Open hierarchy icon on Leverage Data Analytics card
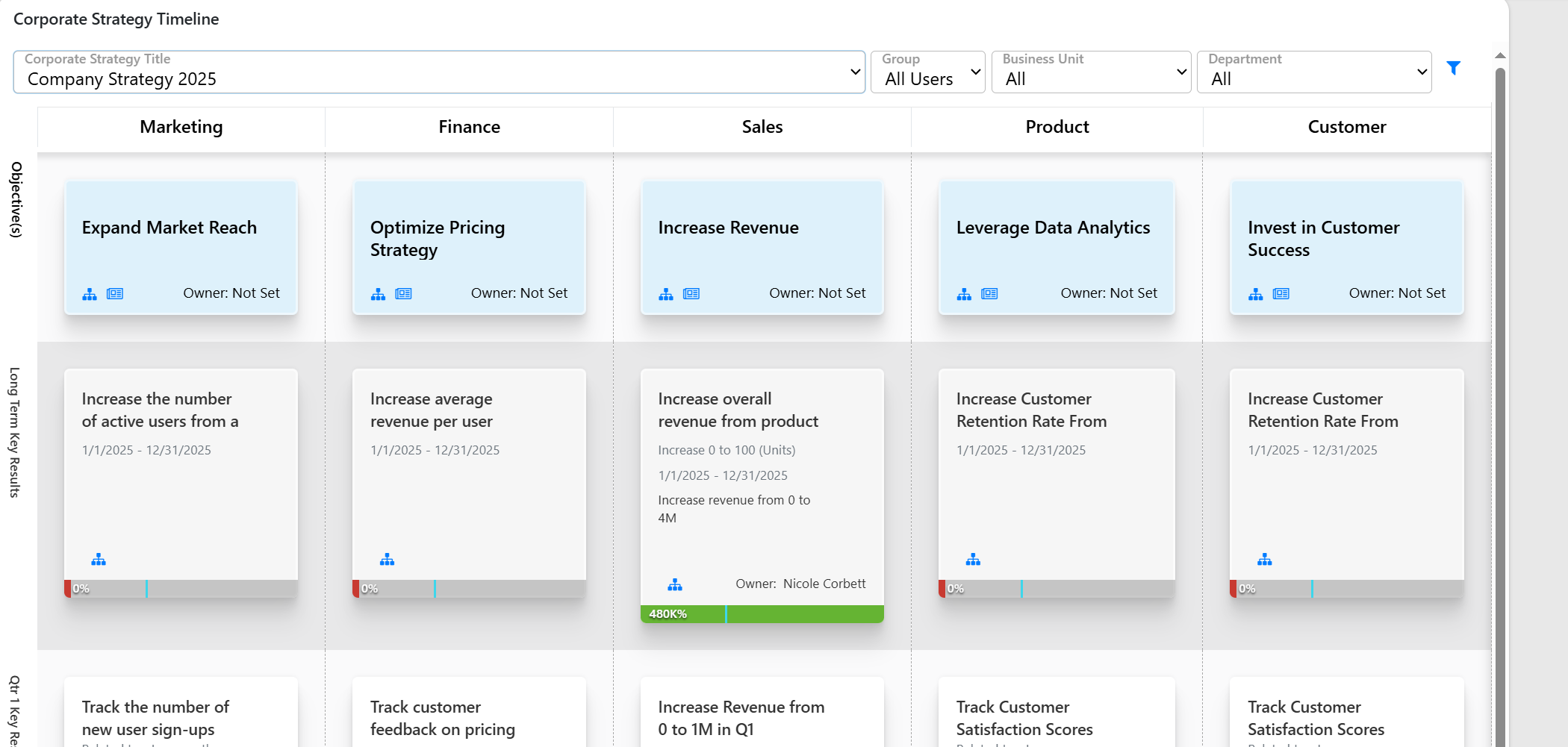The image size is (1568, 747). click(x=964, y=294)
